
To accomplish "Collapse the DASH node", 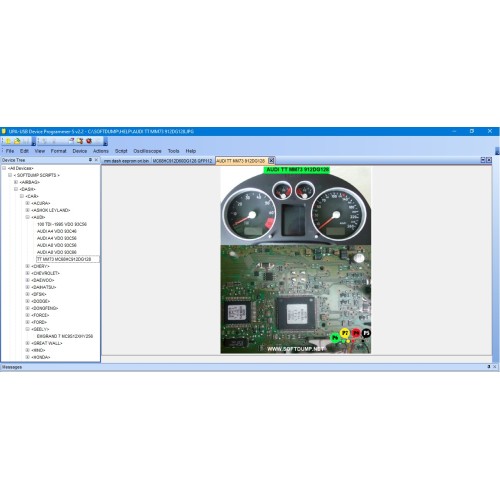I will [x=16, y=189].
